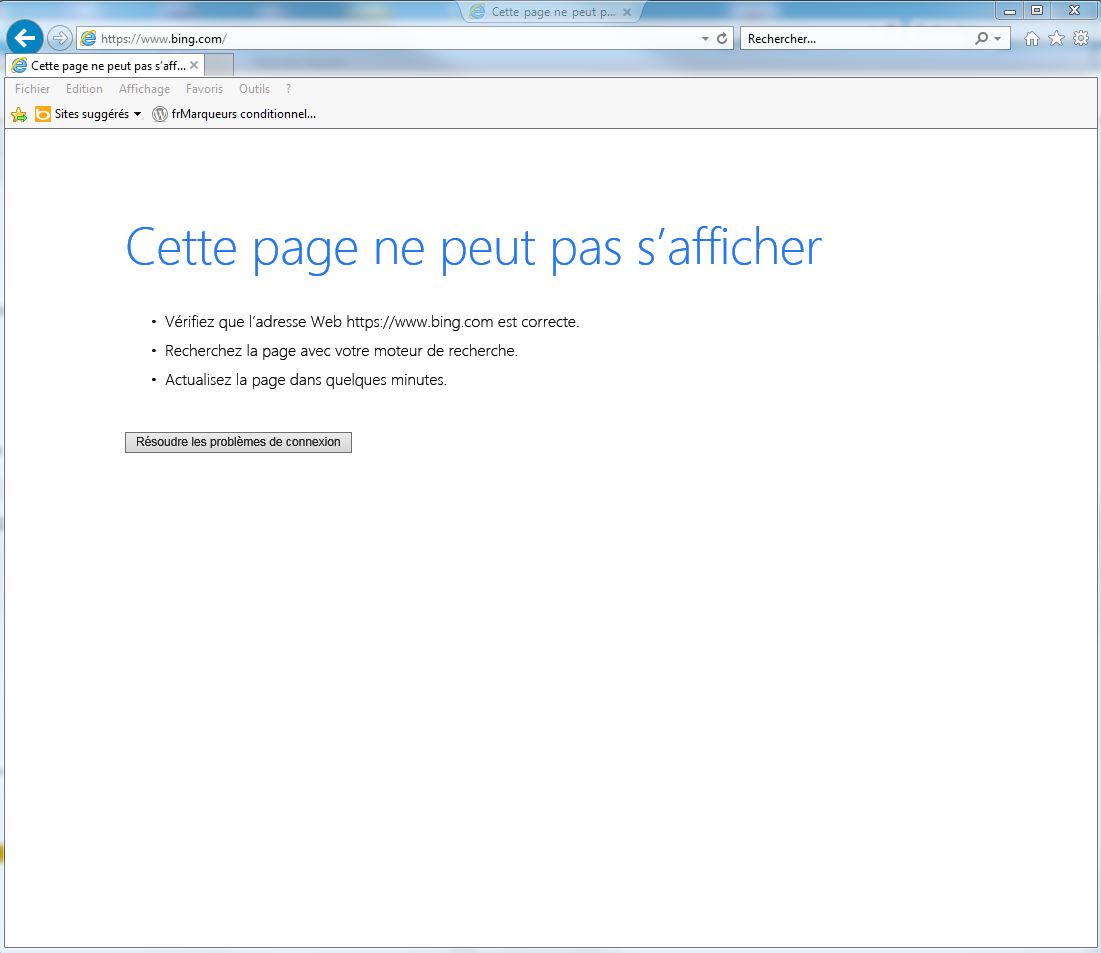Click Résoudre les problèmes de connexion button
1101x953 pixels.
[238, 442]
